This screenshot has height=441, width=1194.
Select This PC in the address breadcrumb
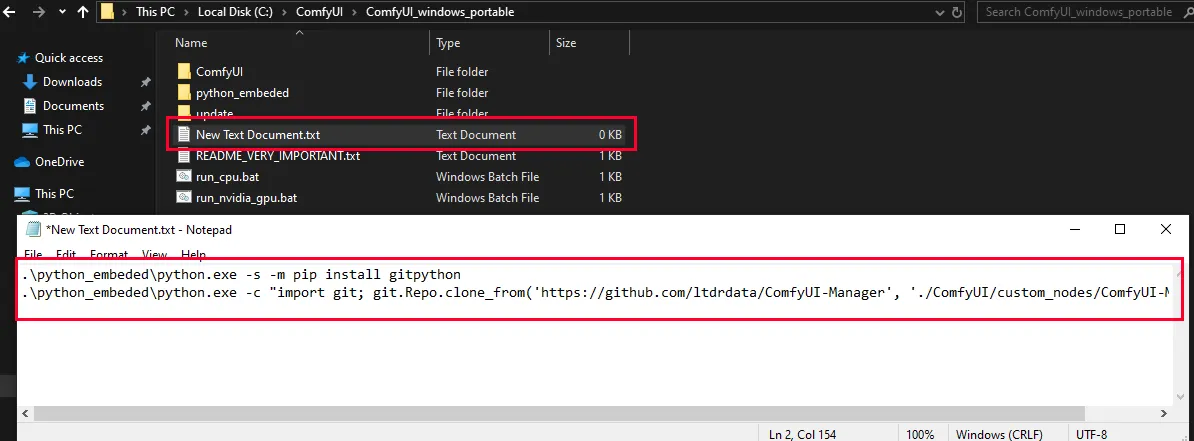pos(155,12)
